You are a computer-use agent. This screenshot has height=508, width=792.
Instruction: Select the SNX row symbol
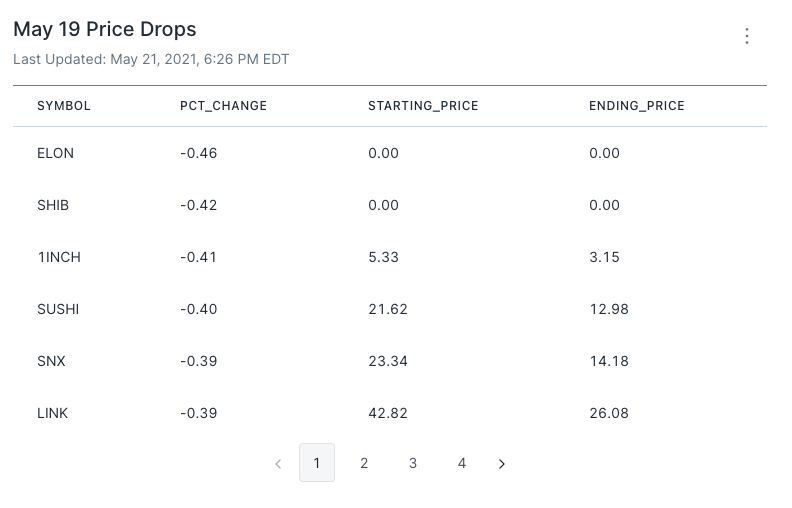click(x=51, y=361)
